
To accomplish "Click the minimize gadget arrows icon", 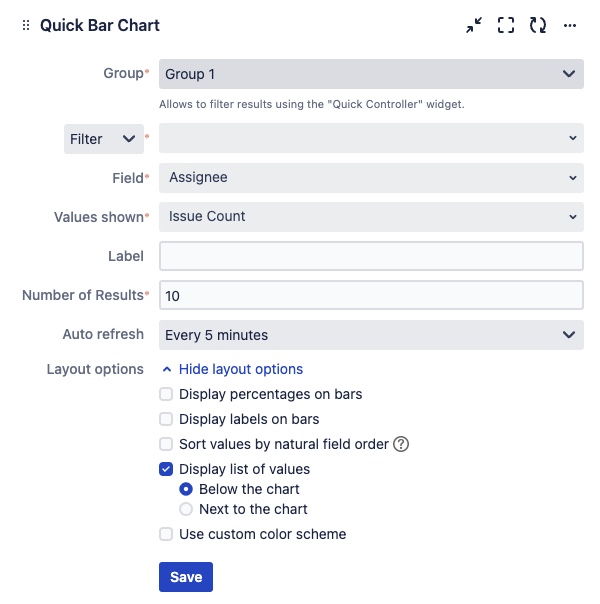I will coord(474,26).
